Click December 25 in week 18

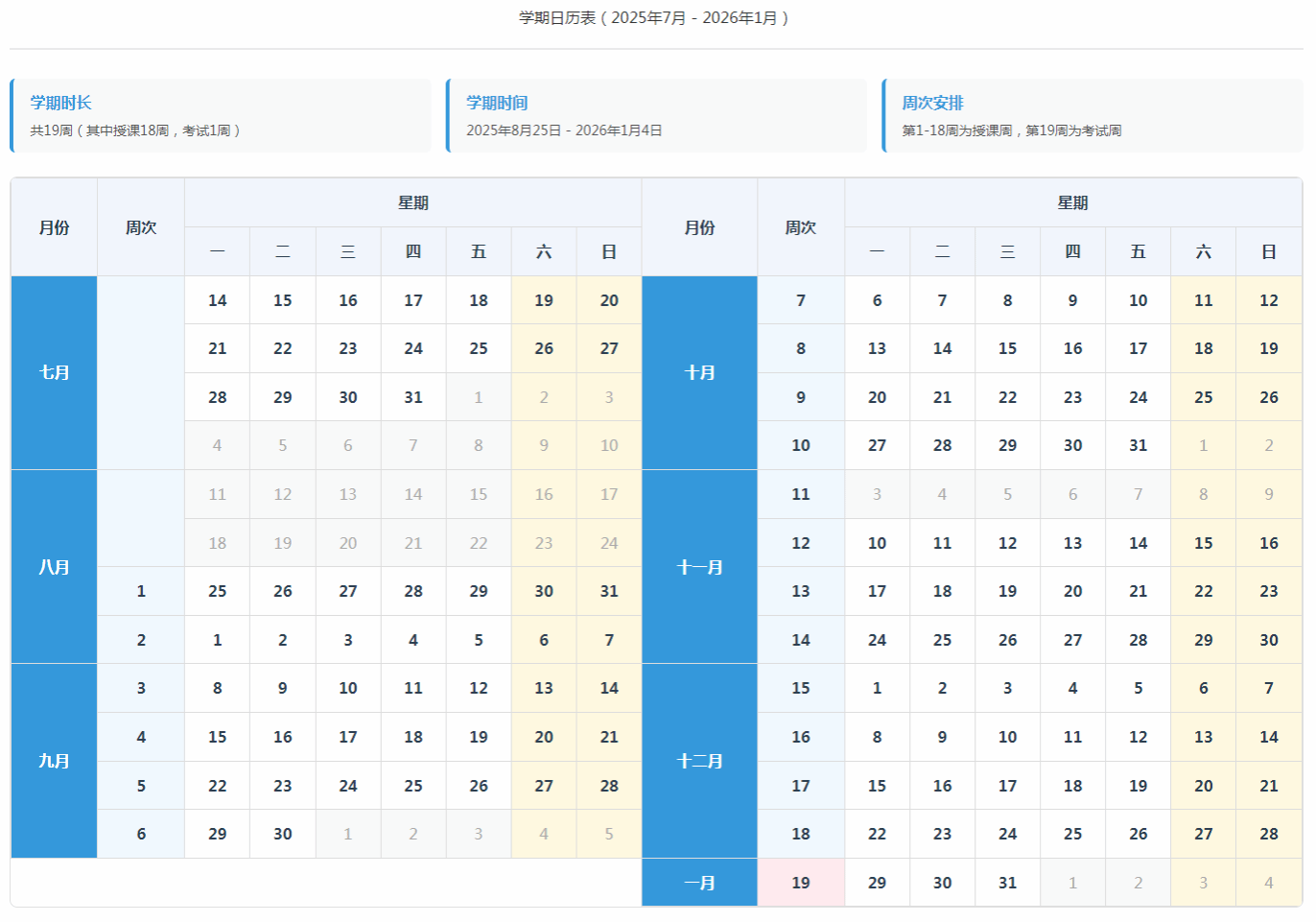(1072, 834)
